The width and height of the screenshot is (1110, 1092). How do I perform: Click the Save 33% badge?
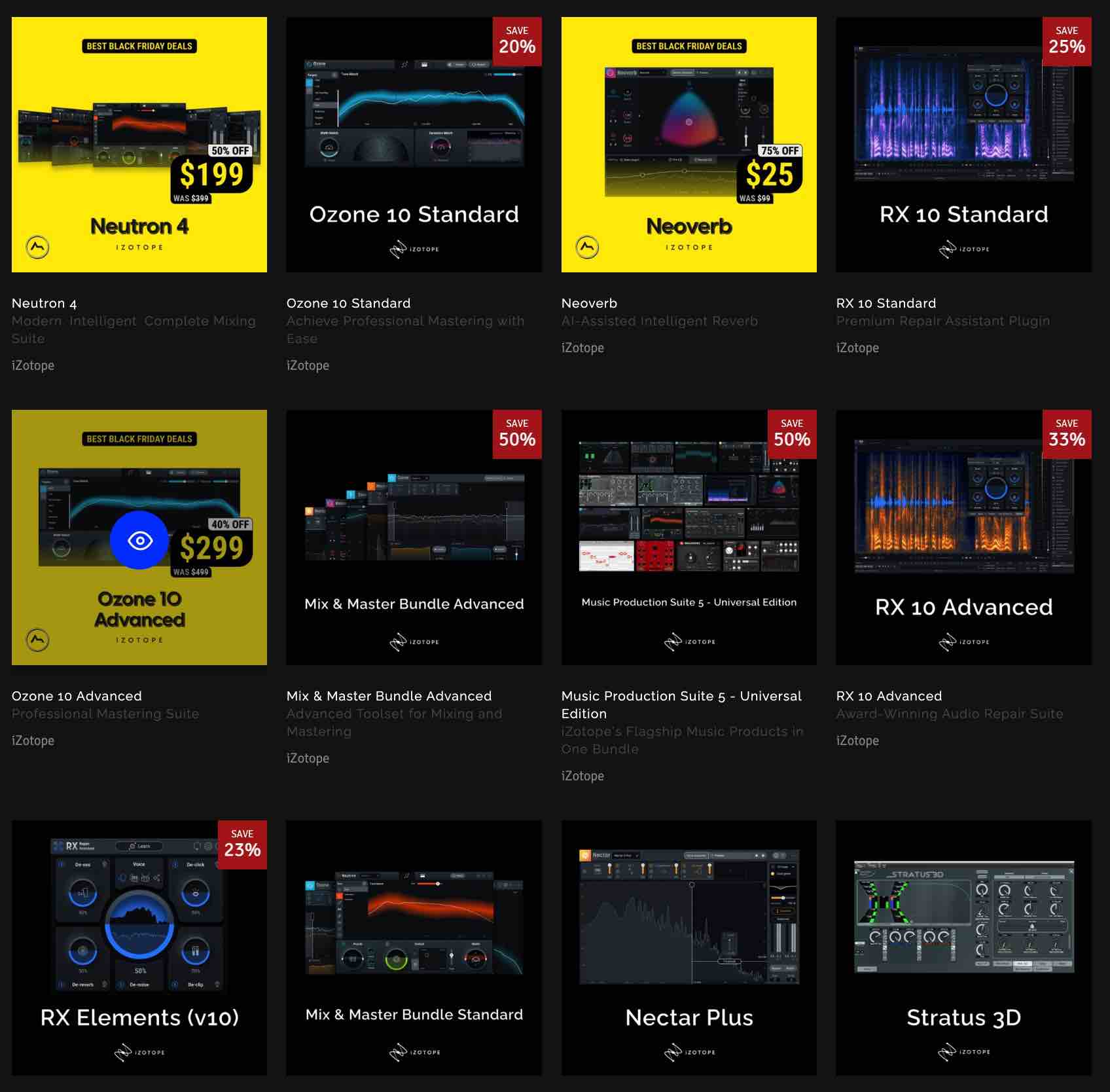click(x=1066, y=434)
